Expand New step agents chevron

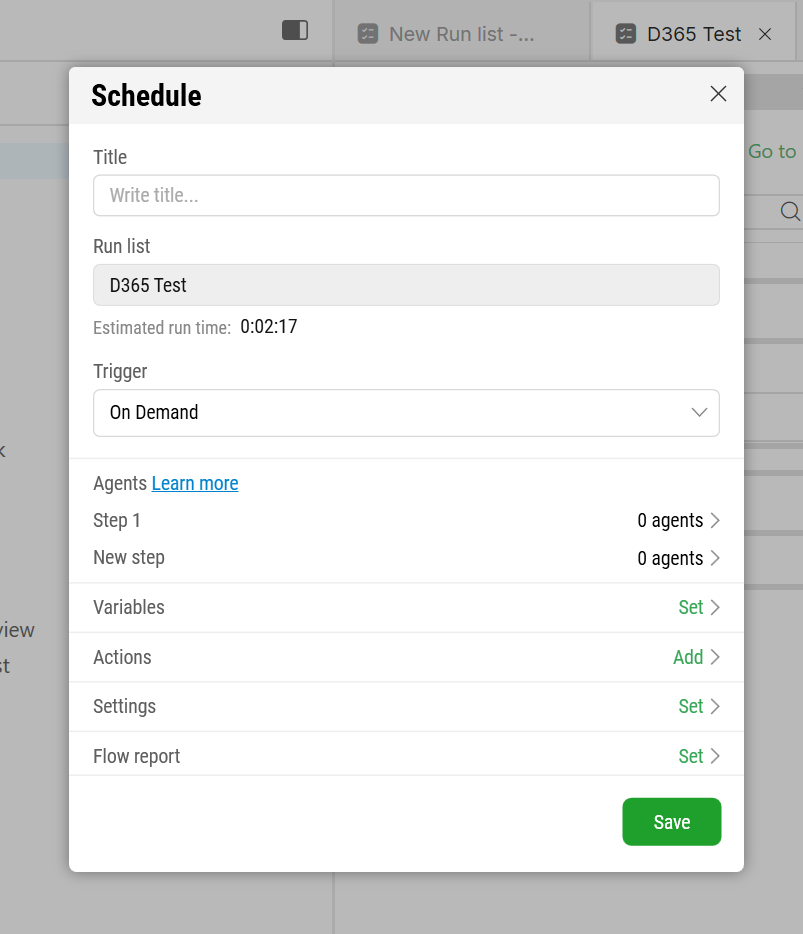pos(715,558)
